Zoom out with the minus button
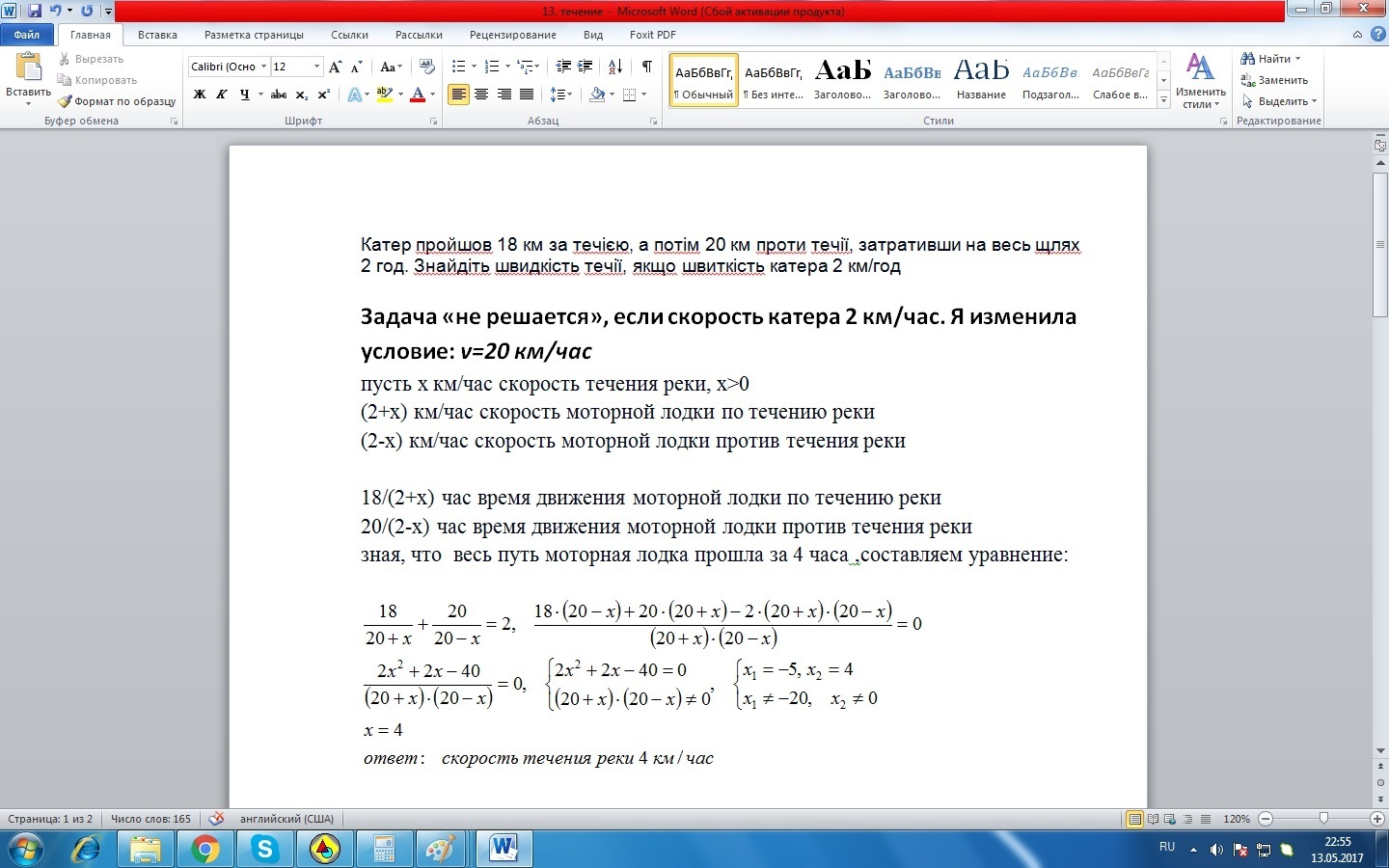 [1266, 819]
